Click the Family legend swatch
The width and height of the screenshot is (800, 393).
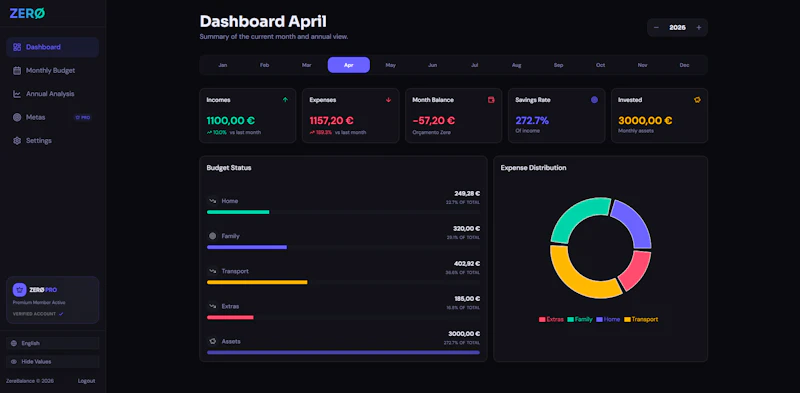(x=570, y=320)
